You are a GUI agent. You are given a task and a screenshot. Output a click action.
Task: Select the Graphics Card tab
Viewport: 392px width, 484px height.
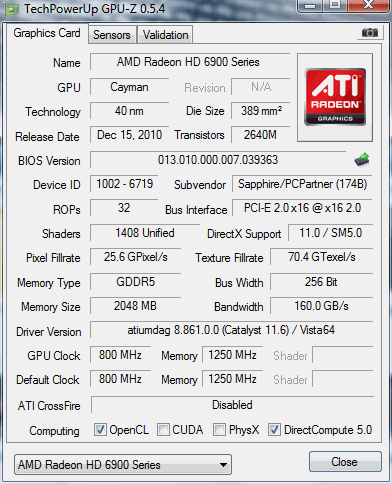[x=47, y=33]
